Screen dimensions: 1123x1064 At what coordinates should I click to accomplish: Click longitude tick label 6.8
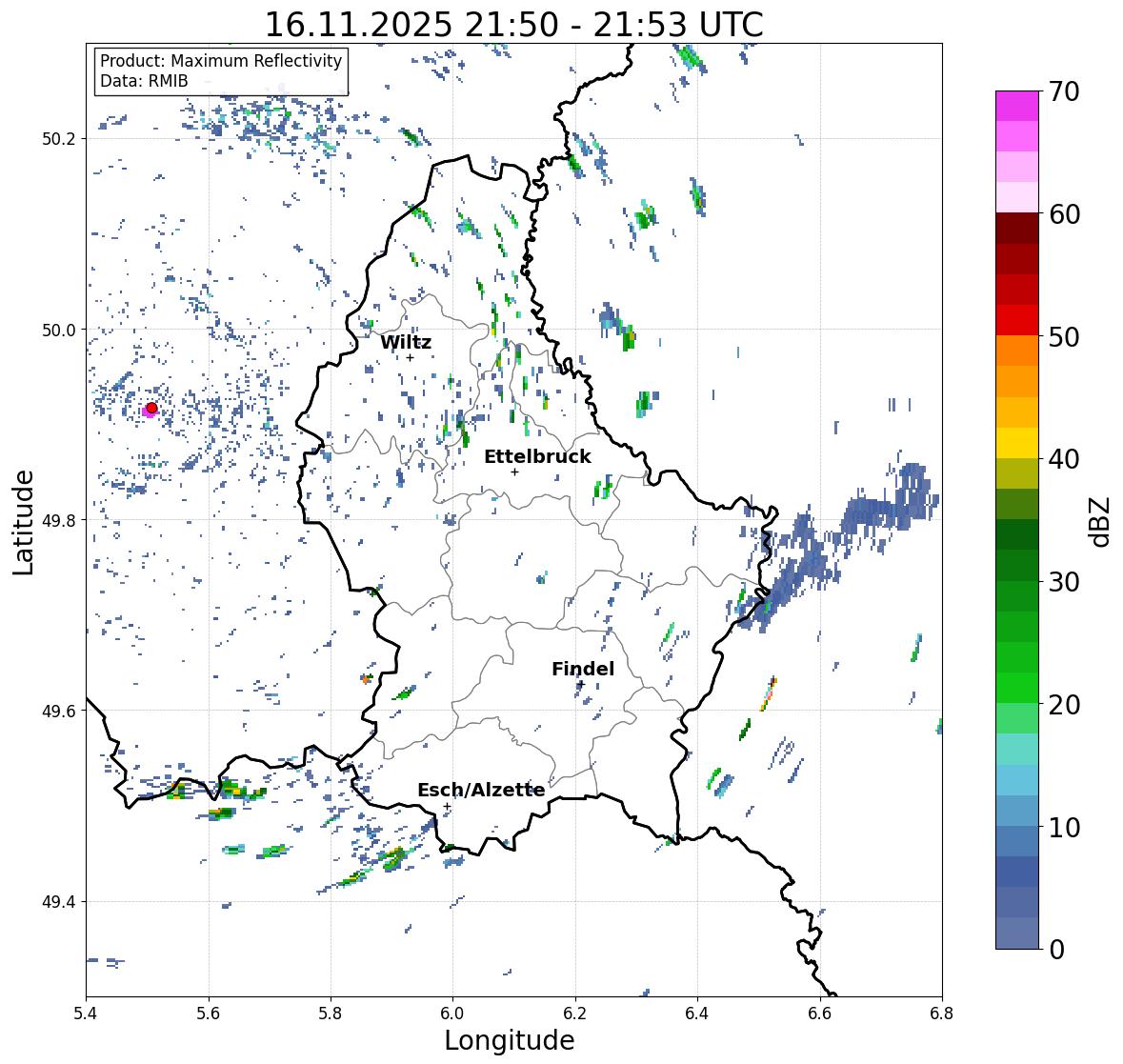[942, 1014]
